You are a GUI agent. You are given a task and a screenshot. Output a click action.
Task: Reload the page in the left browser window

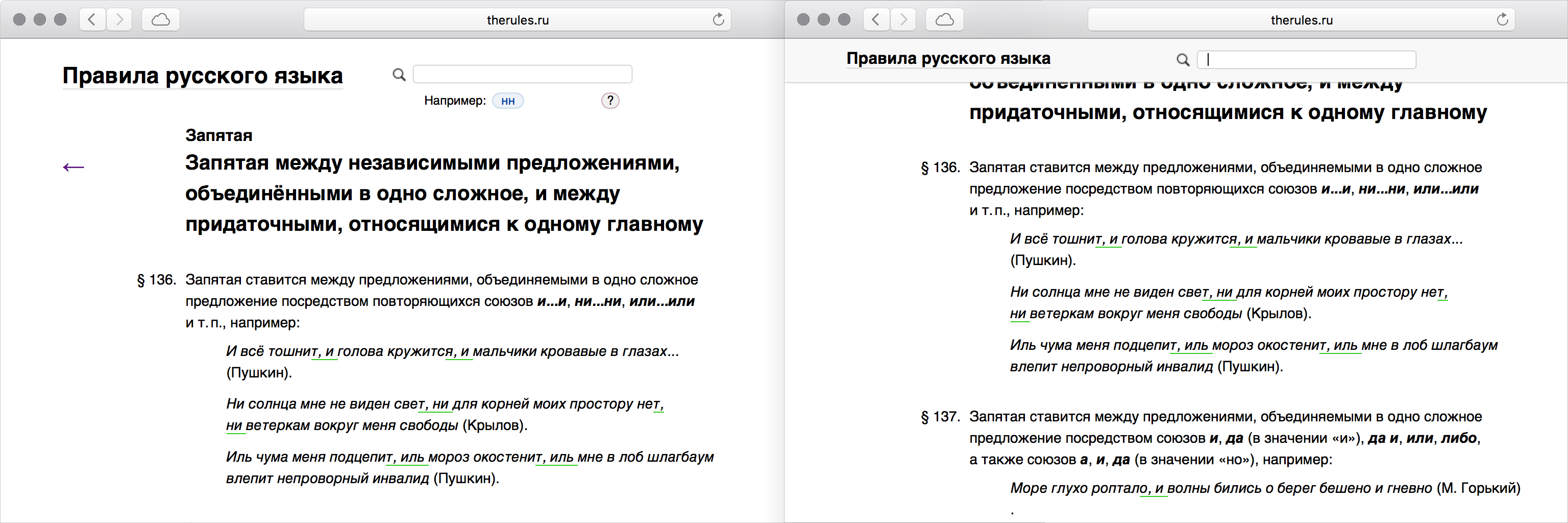(718, 19)
